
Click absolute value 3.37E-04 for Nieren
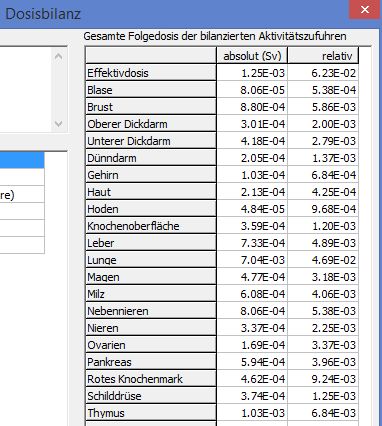coord(252,328)
